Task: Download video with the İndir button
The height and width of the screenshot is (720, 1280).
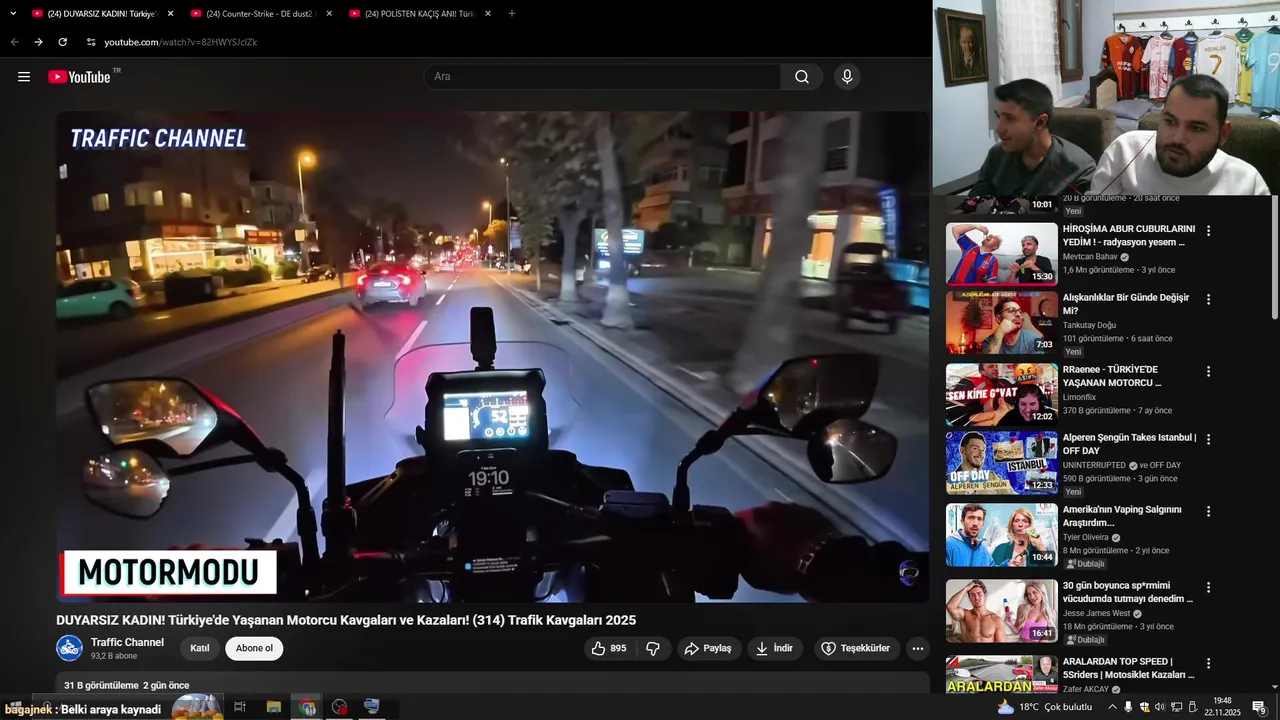Action: tap(775, 648)
